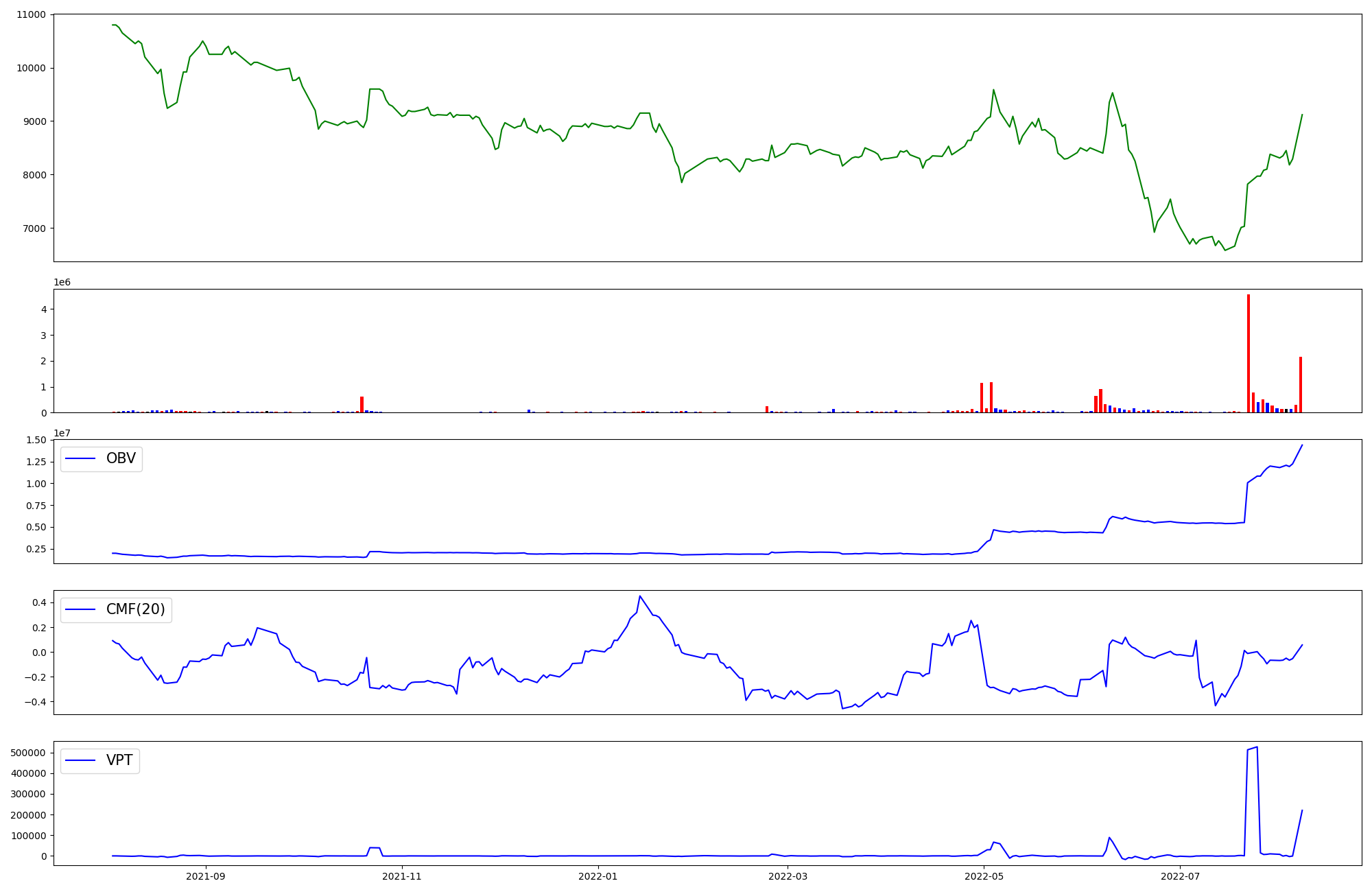
Task: Click the last red volume bar at the right
Action: 1300,384
